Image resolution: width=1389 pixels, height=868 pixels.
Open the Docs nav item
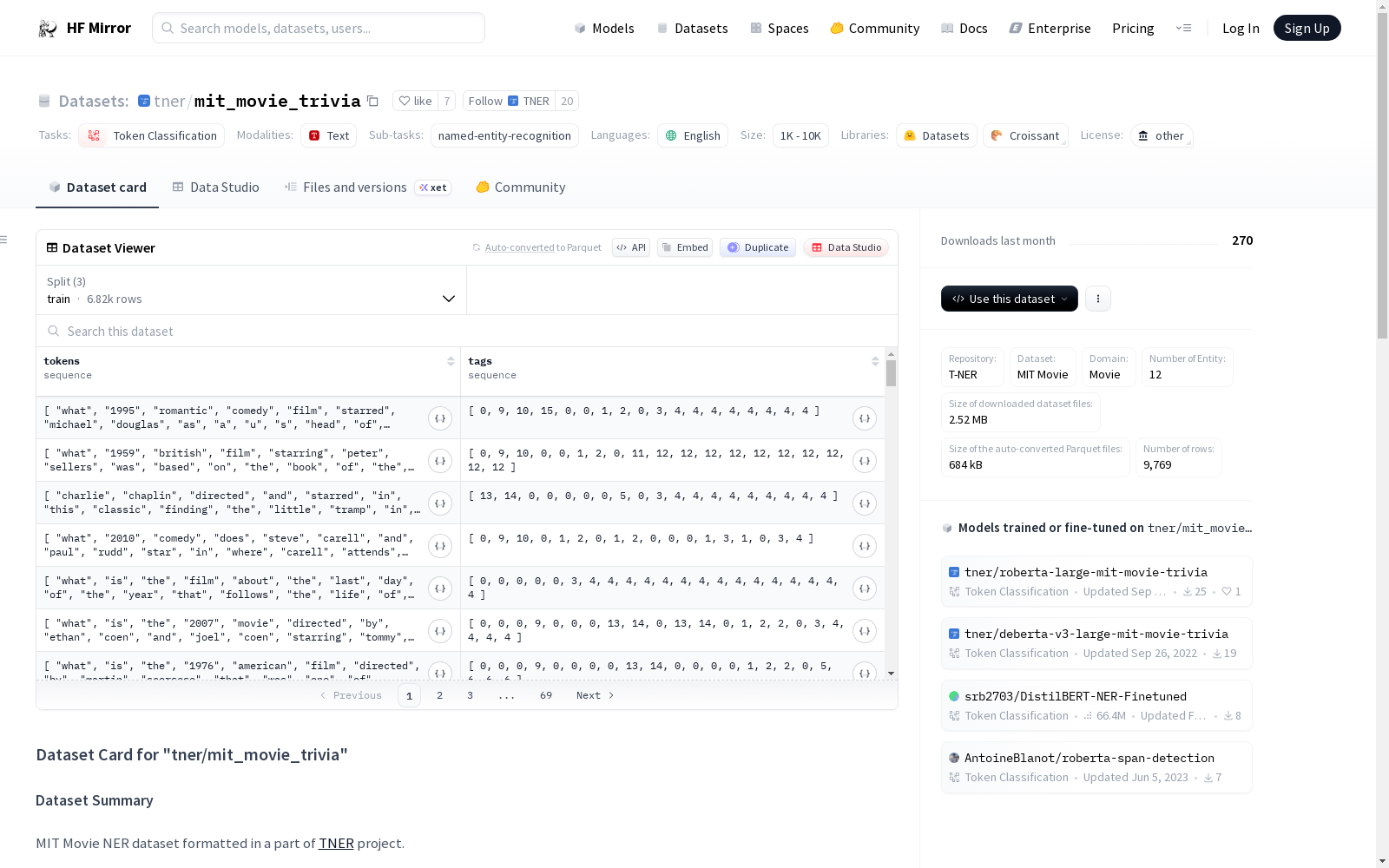(964, 28)
